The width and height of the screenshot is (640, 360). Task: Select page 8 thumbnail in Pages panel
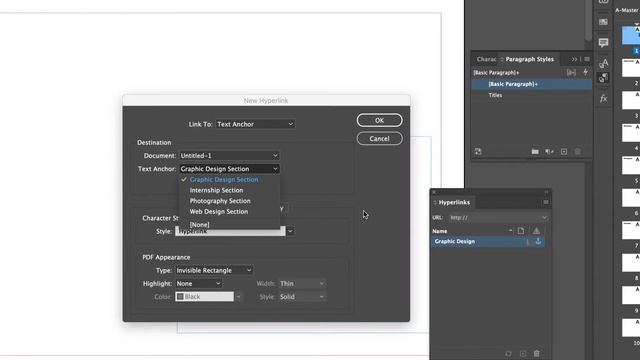tap(631, 263)
